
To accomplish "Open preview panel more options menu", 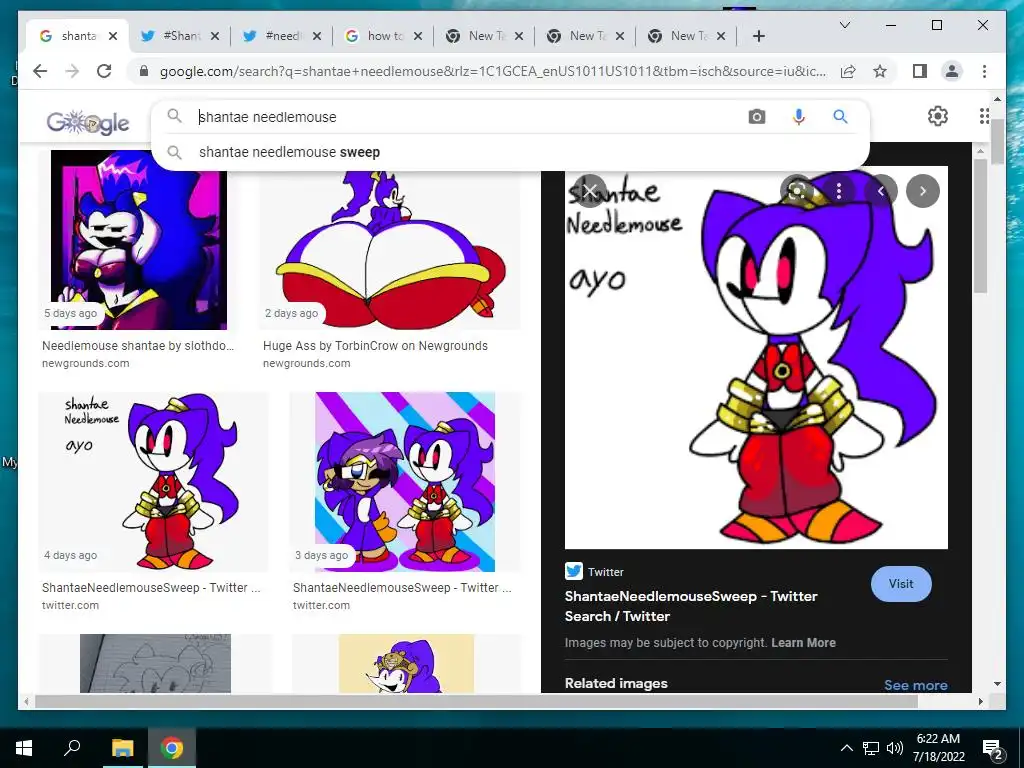I will click(839, 191).
